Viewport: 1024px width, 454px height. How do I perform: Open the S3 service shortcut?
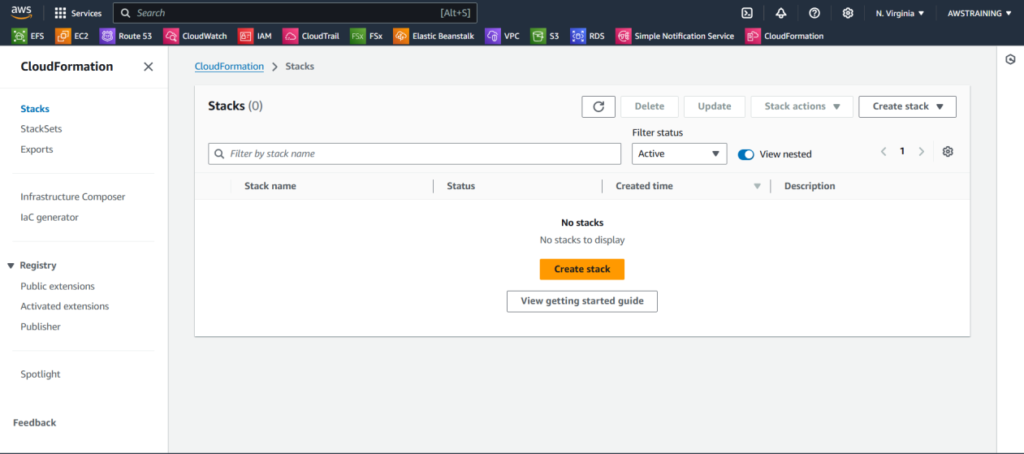coord(545,36)
